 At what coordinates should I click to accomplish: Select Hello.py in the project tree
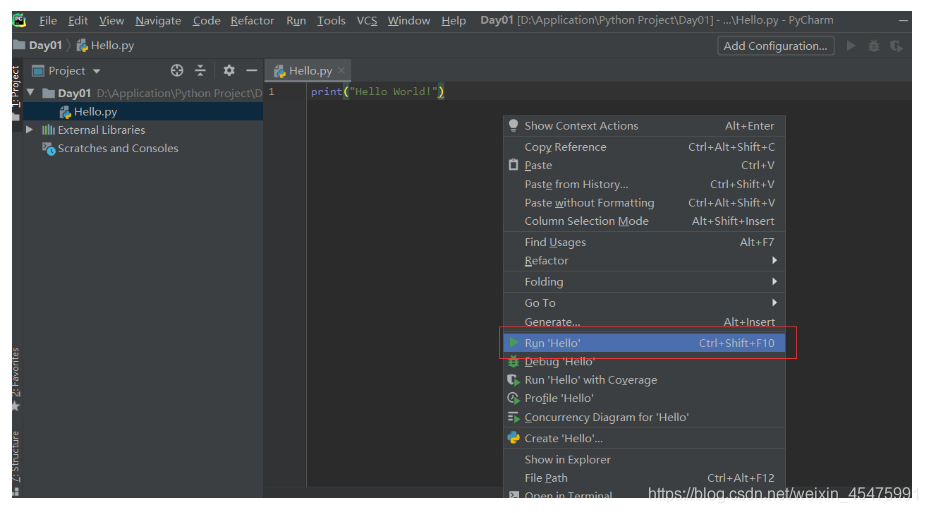click(x=143, y=112)
